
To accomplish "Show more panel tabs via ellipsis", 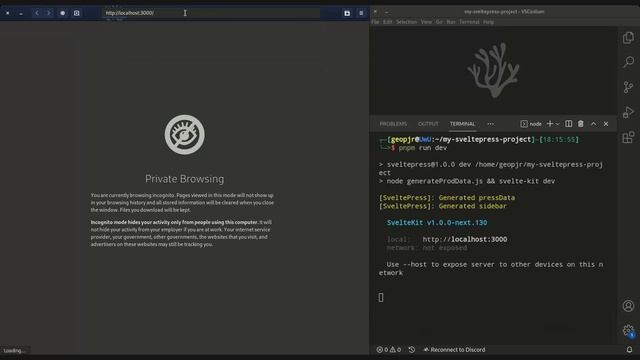I will (490, 124).
